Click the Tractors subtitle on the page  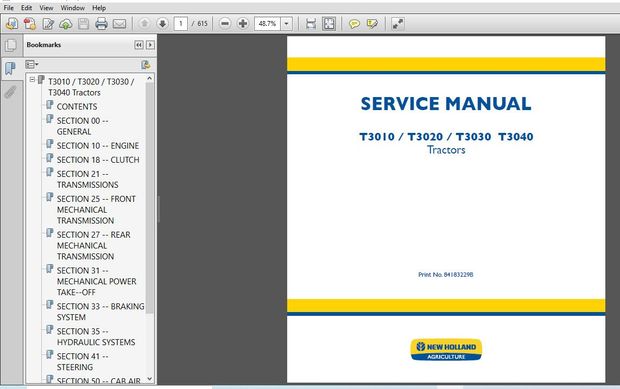(x=446, y=150)
